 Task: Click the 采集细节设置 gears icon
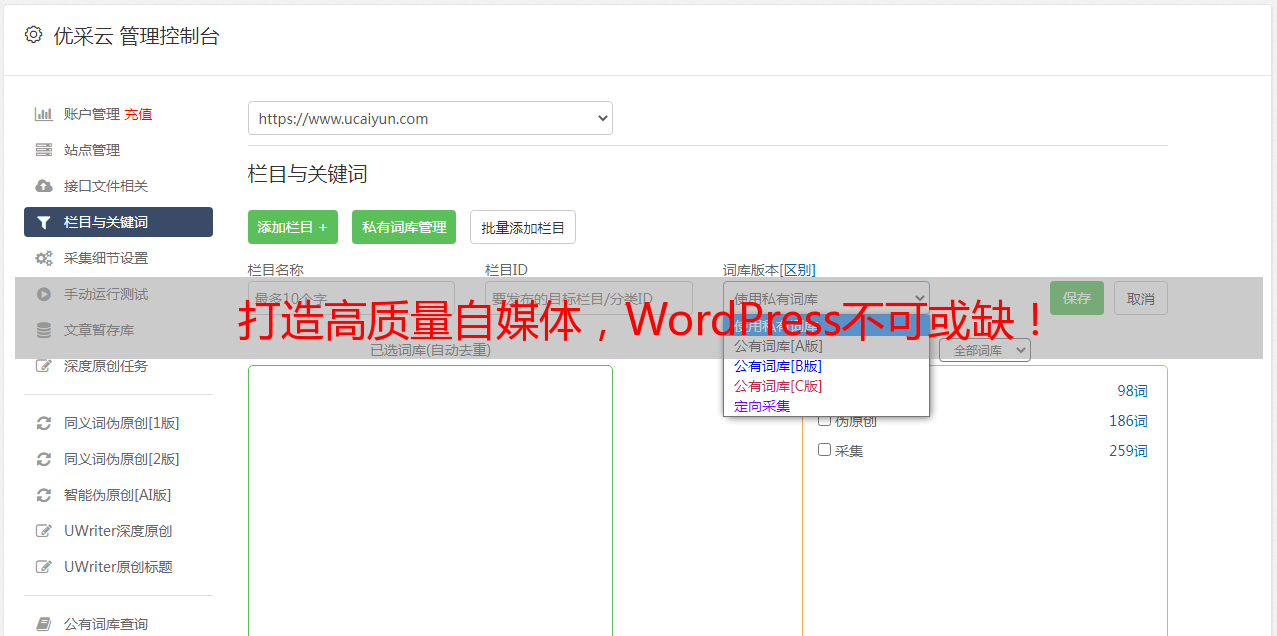(x=43, y=258)
